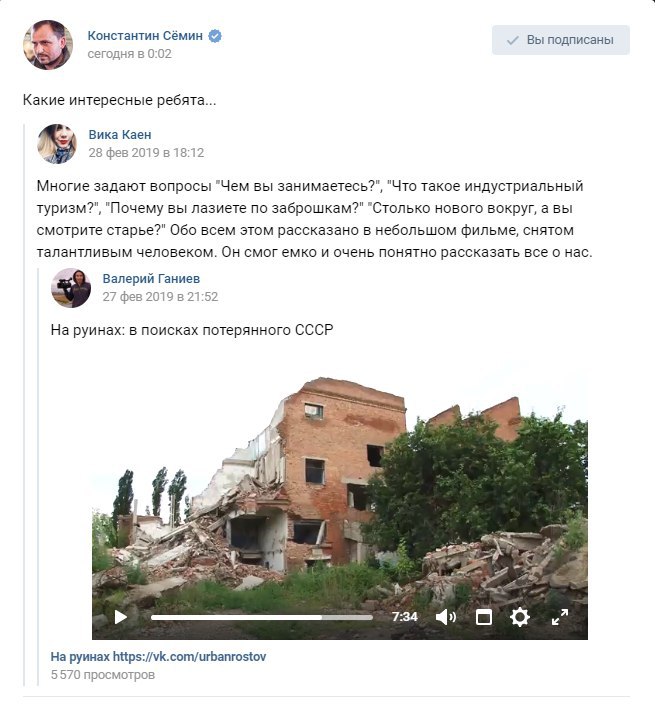Click Константин Сёмин's profile avatar
The height and width of the screenshot is (706, 655).
(x=48, y=45)
